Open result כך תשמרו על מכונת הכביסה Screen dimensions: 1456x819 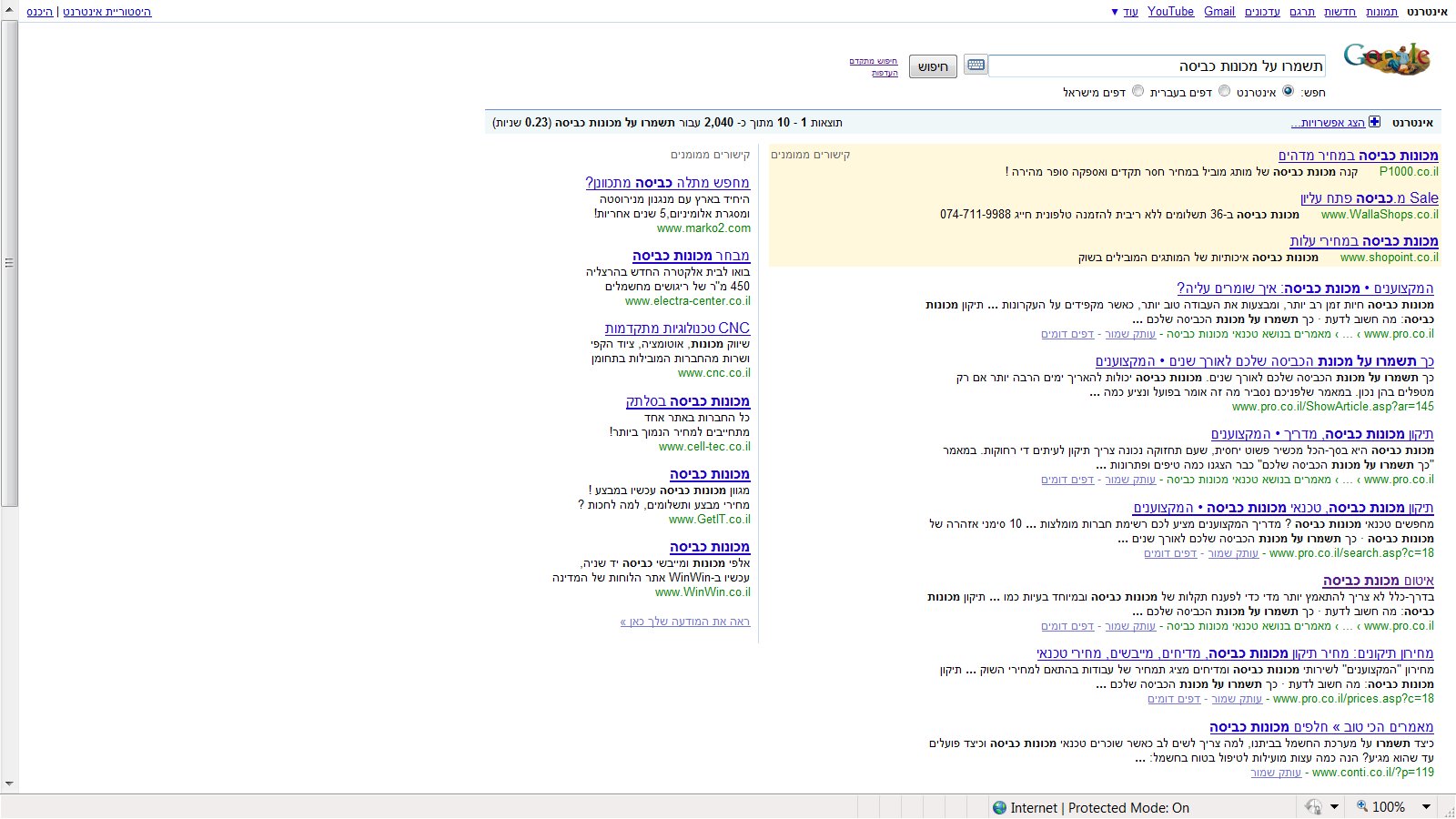1265,361
